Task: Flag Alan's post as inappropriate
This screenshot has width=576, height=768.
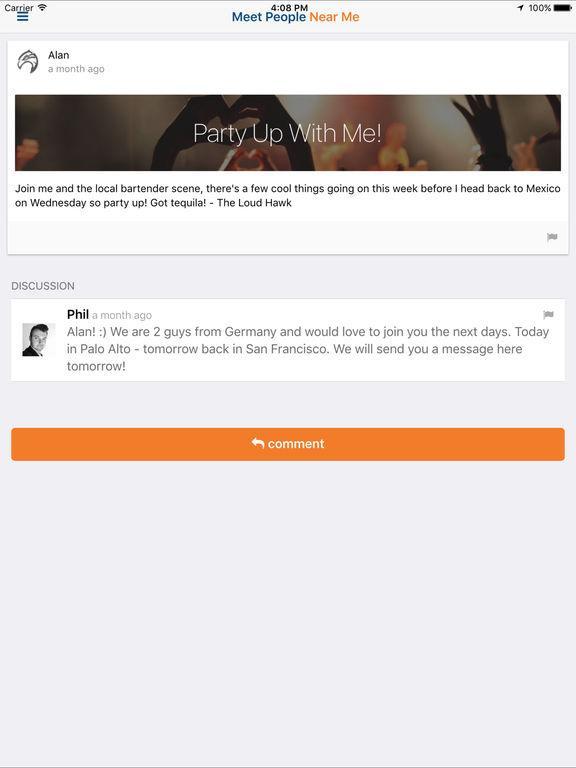Action: [x=552, y=238]
